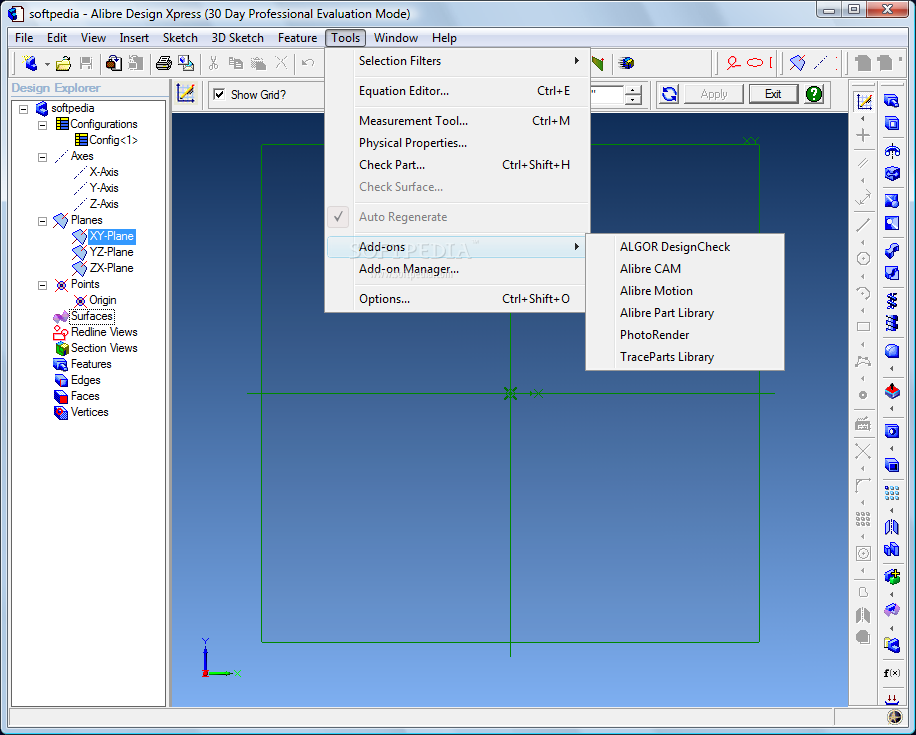Open TraceParts Library add-on
Viewport: 916px width, 735px height.
click(x=685, y=357)
